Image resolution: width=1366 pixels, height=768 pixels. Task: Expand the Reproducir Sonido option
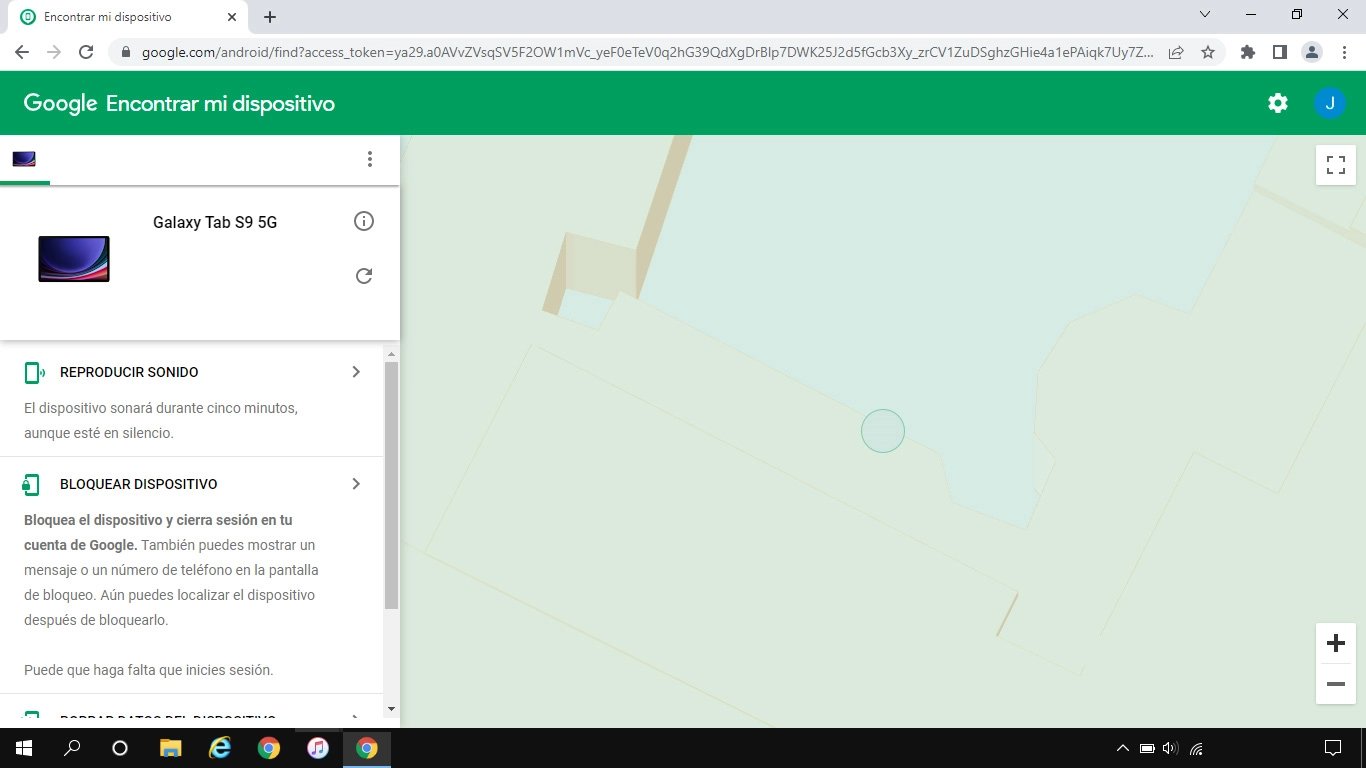[x=355, y=371]
